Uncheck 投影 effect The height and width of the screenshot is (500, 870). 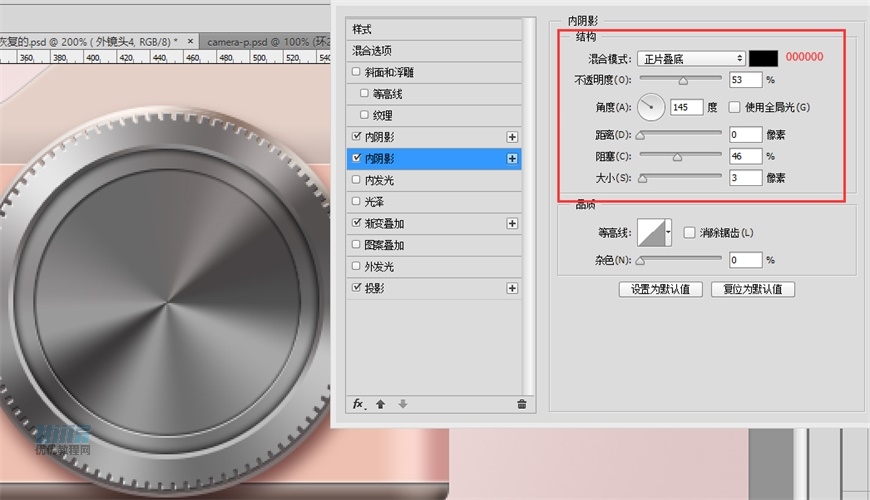pyautogui.click(x=356, y=287)
